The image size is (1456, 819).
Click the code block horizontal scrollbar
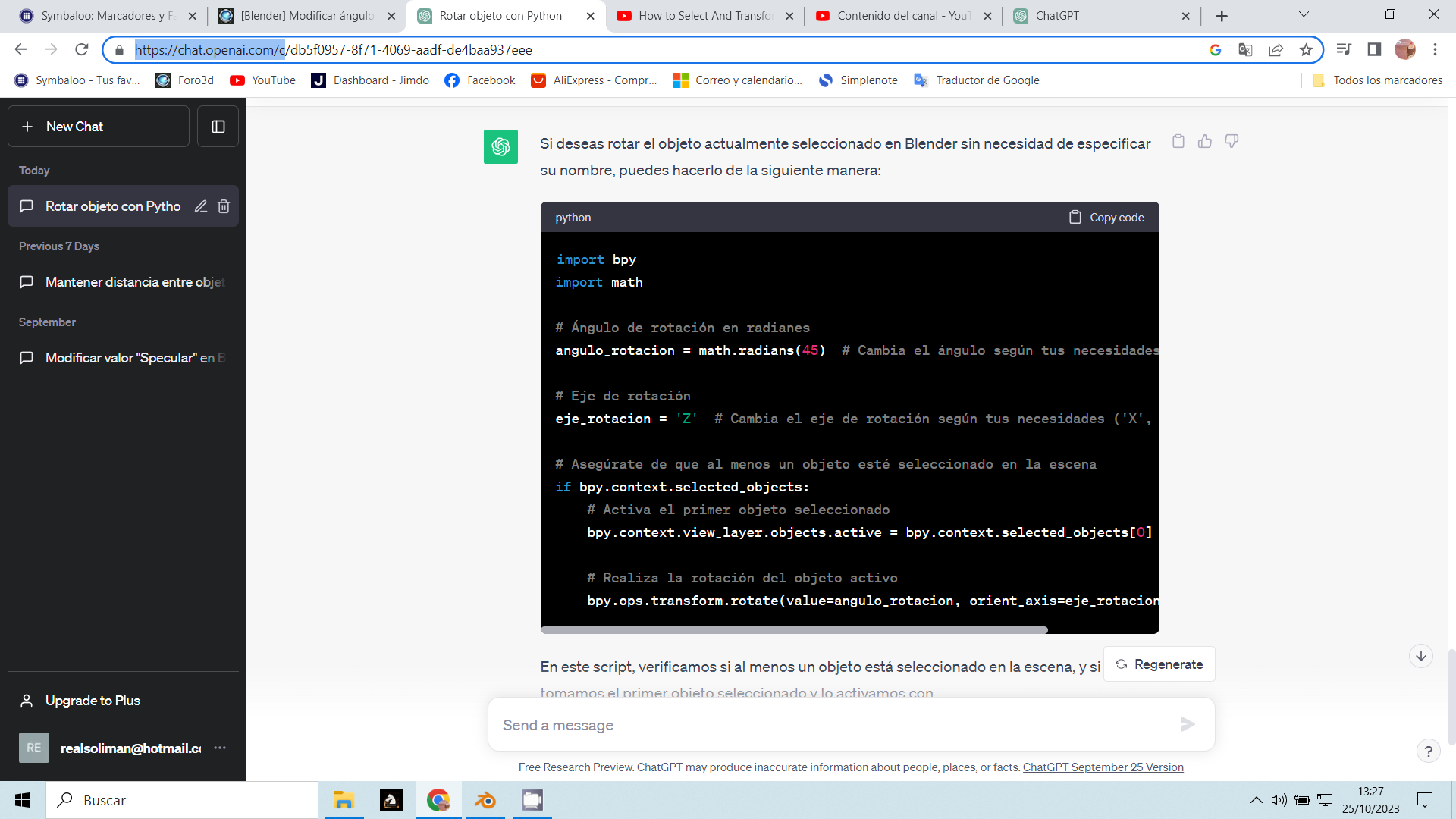794,630
